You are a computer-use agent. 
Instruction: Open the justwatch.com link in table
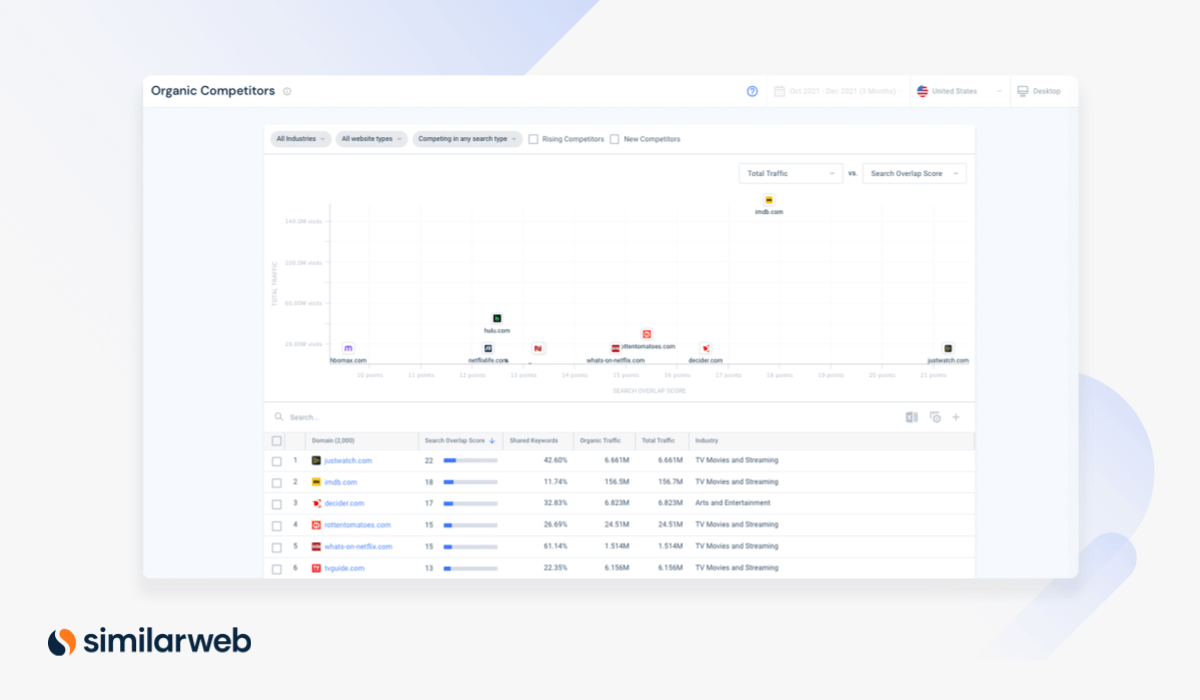click(348, 461)
